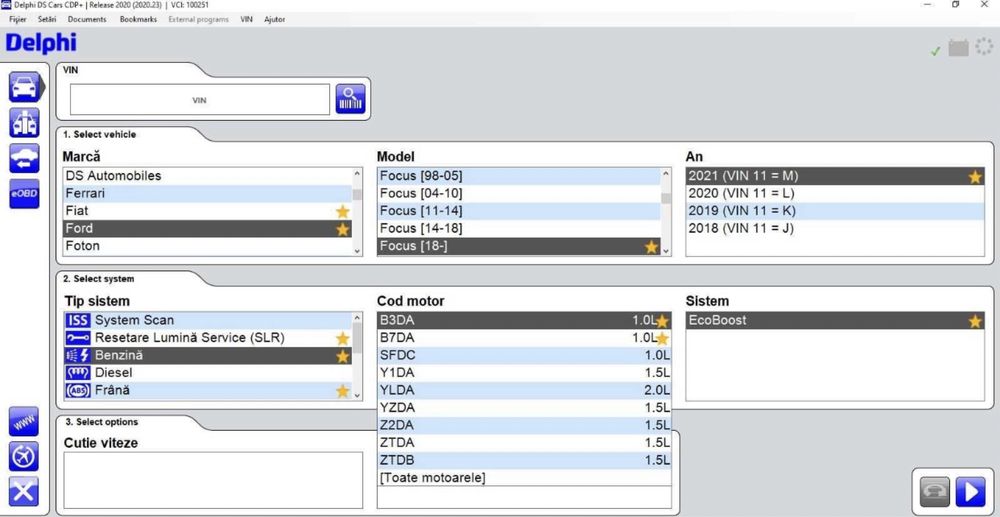Open the vehicle history sidebar icon with arrow
The height and width of the screenshot is (517, 1000).
coord(24,158)
